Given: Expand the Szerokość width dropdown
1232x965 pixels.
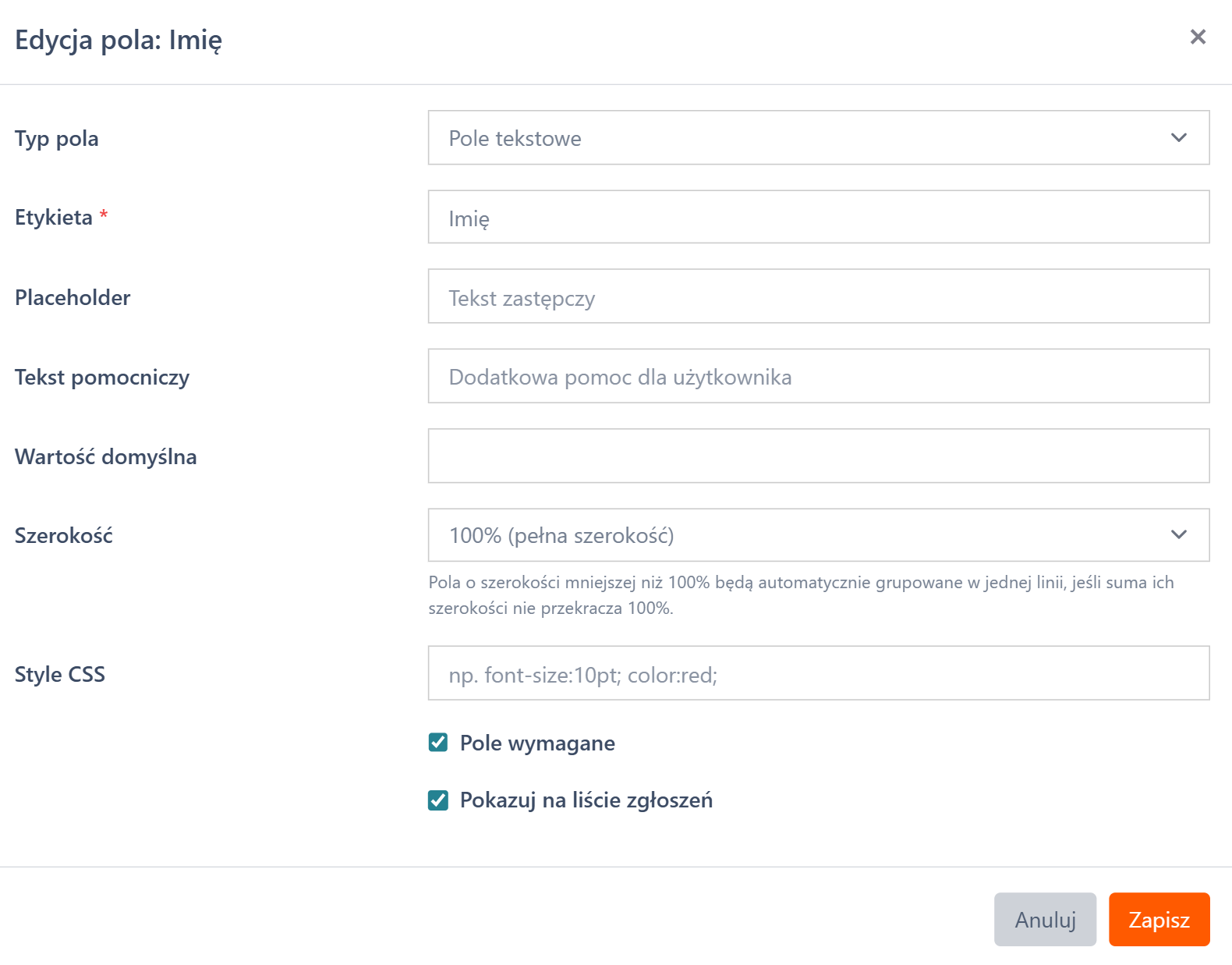Looking at the screenshot, I should point(818,535).
